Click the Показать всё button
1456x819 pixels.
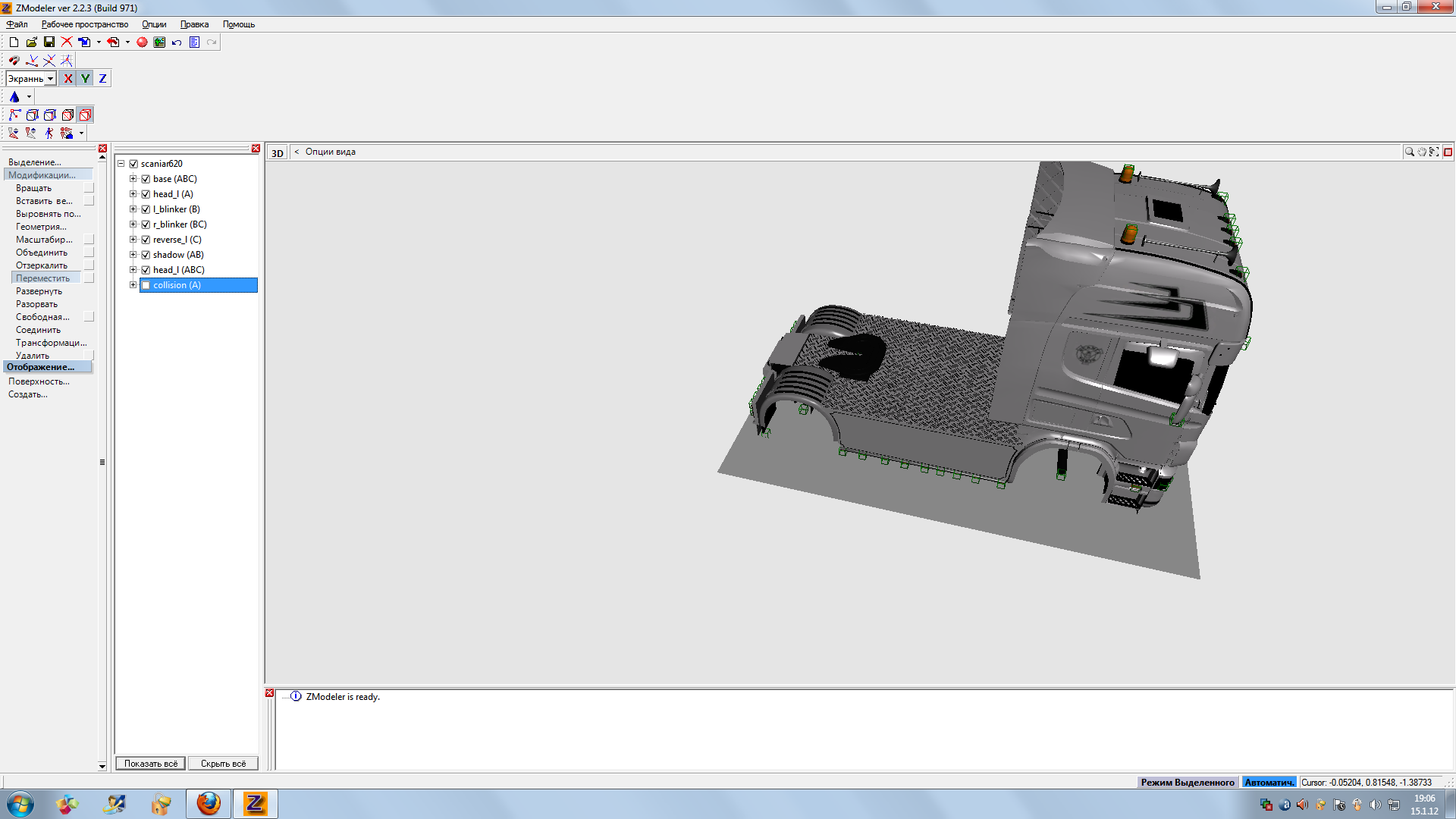tap(150, 764)
